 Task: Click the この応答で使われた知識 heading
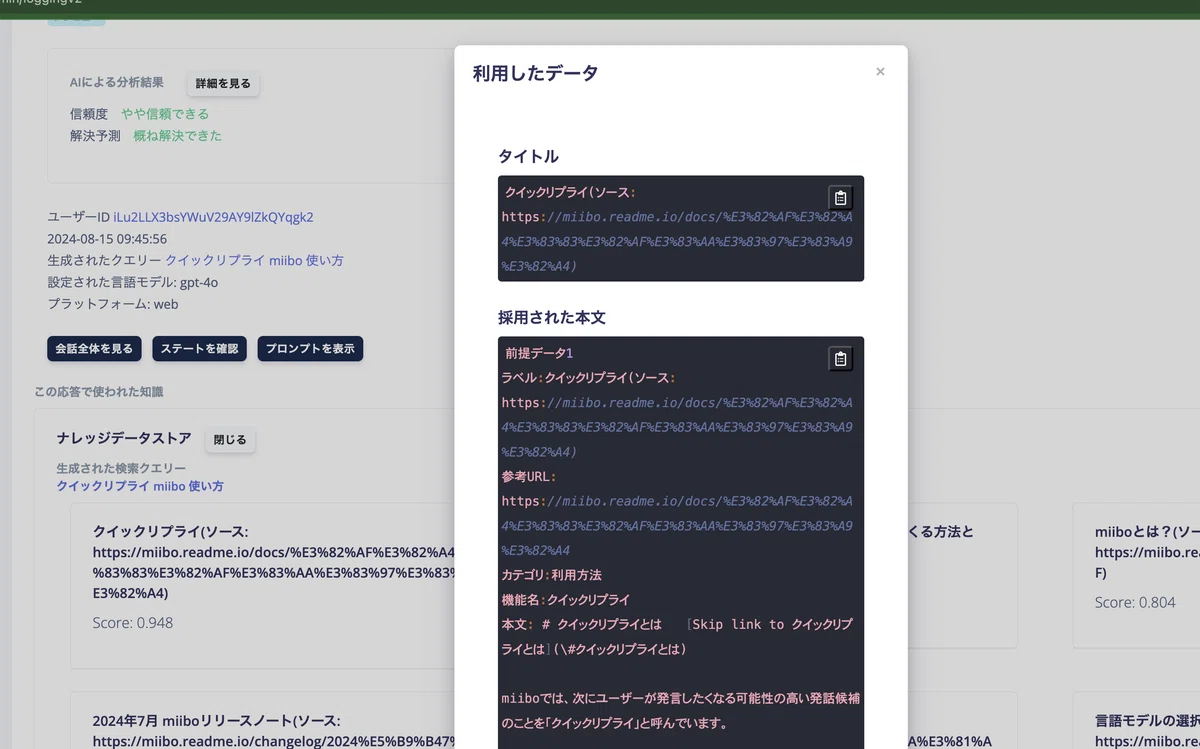click(x=98, y=392)
